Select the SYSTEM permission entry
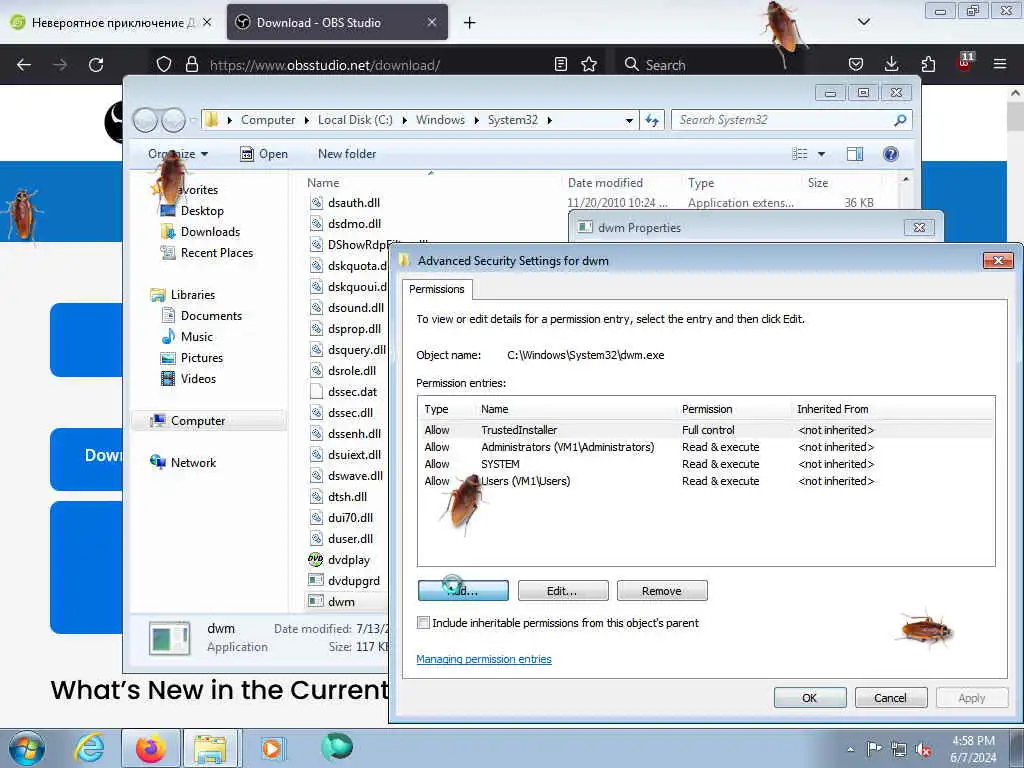Image resolution: width=1024 pixels, height=768 pixels. tap(705, 464)
